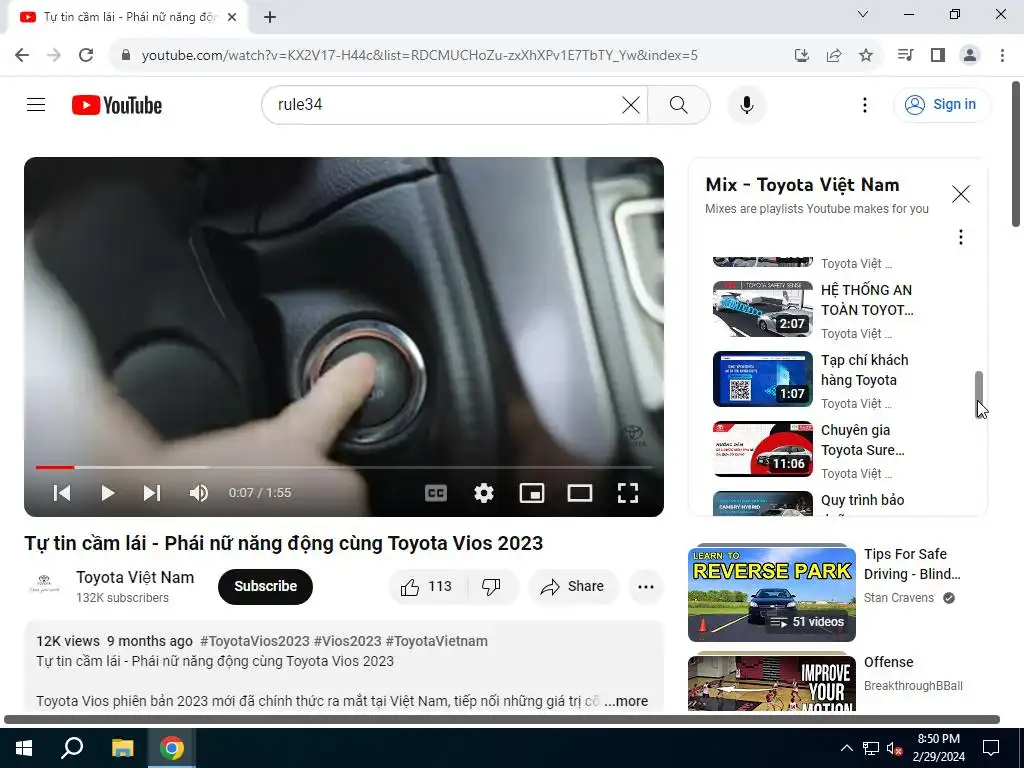Share this page from address bar
Screen dimensions: 1024x768
(x=834, y=56)
